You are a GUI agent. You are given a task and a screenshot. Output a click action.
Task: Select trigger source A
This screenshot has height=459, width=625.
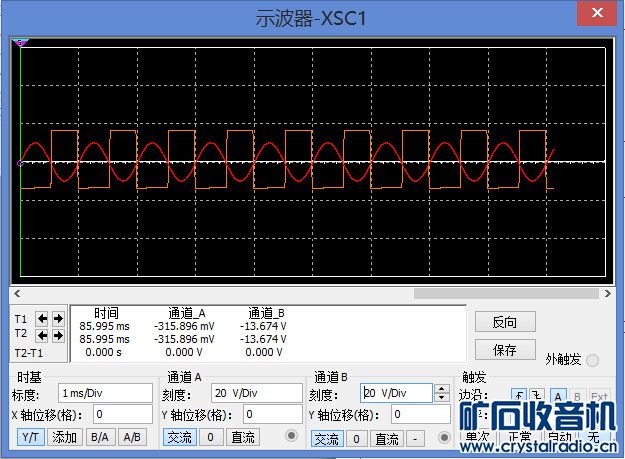[x=558, y=396]
